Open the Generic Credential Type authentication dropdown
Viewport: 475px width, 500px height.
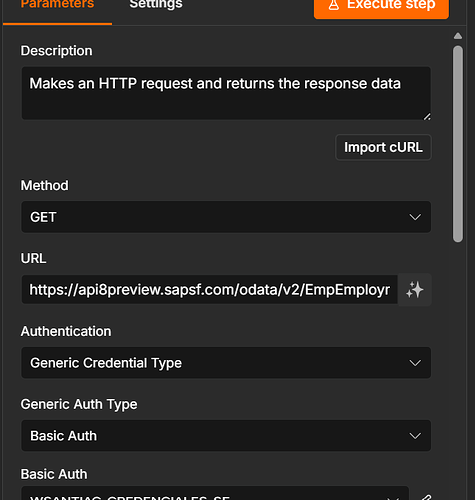(x=226, y=363)
